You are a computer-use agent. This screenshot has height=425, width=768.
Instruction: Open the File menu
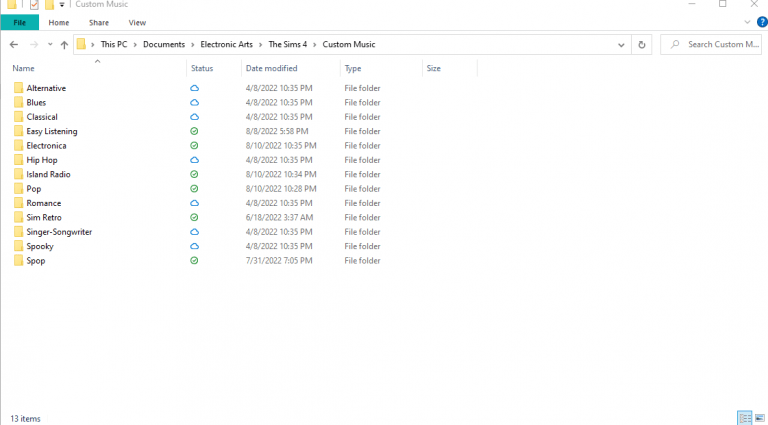click(19, 22)
